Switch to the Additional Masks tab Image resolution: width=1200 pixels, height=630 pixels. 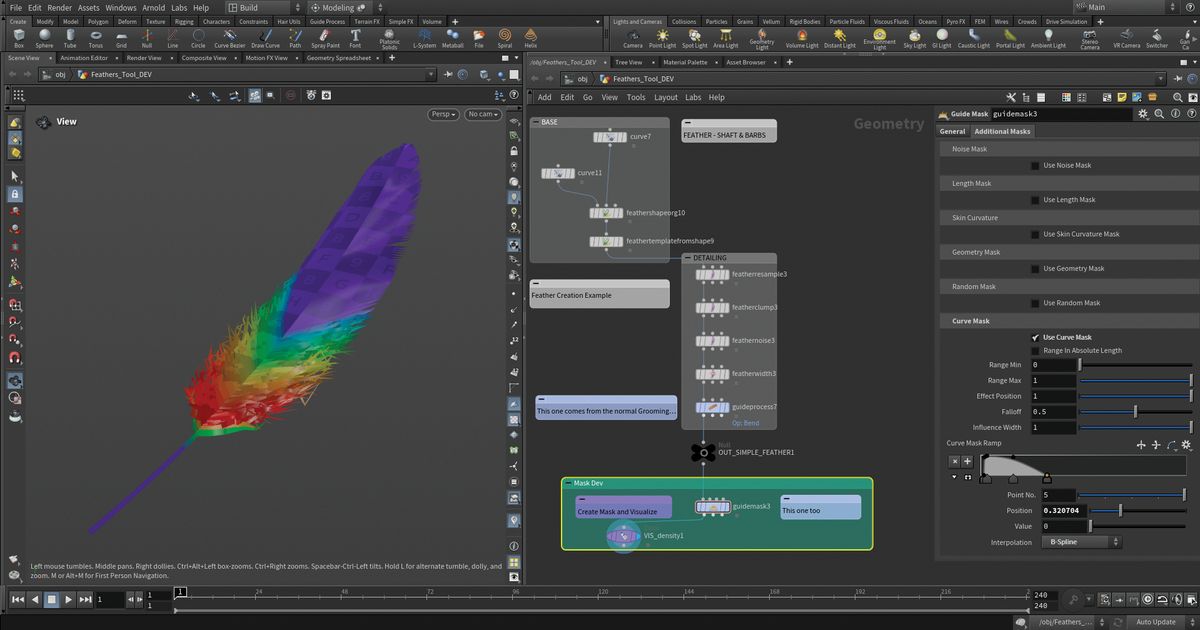click(x=1001, y=130)
